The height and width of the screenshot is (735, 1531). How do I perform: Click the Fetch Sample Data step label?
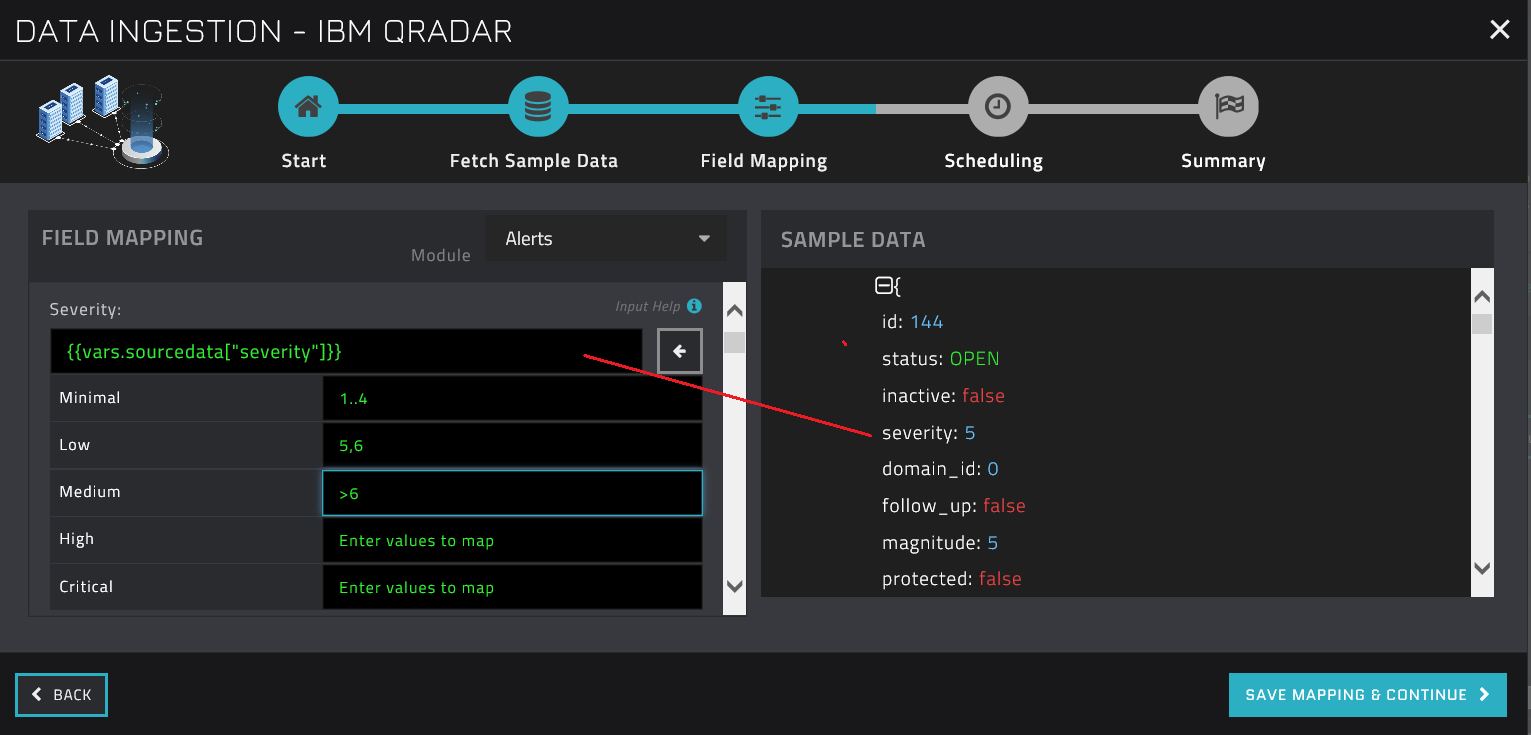point(534,161)
